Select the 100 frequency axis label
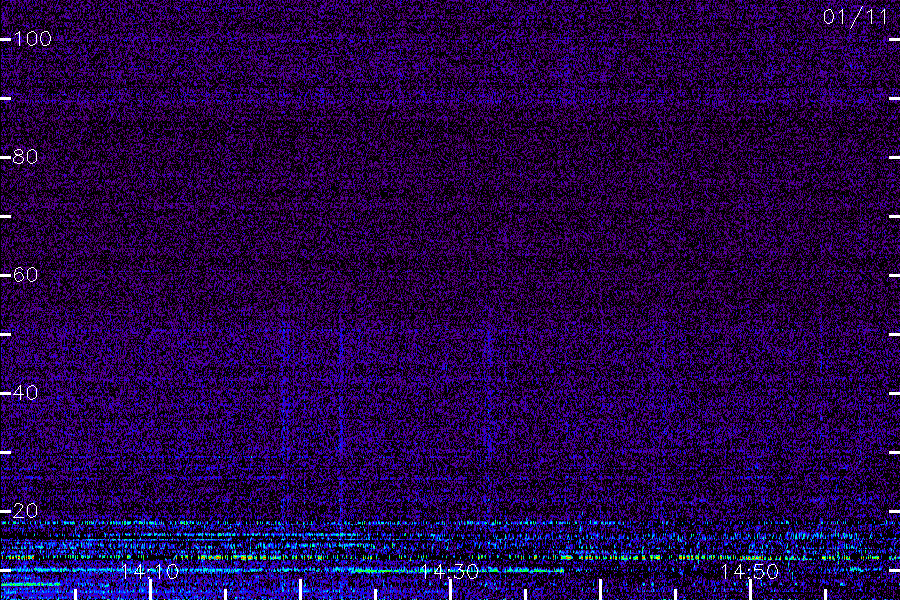The height and width of the screenshot is (600, 900). tap(32, 39)
